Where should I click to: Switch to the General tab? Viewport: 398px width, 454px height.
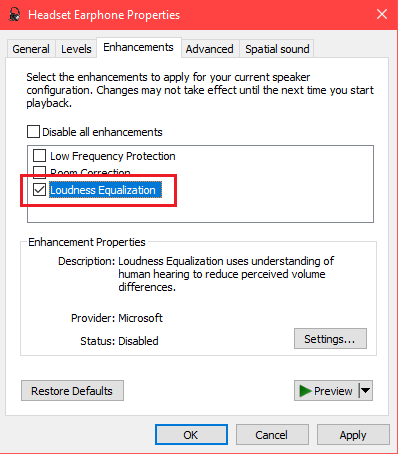pos(31,49)
